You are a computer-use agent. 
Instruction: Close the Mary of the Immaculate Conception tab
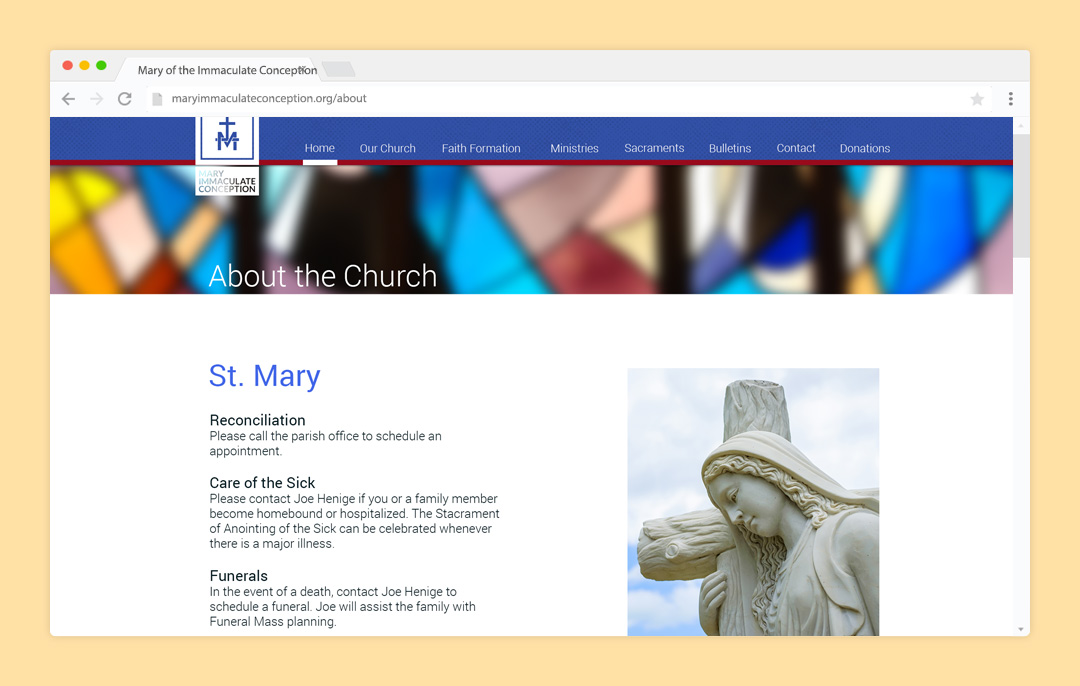click(302, 69)
